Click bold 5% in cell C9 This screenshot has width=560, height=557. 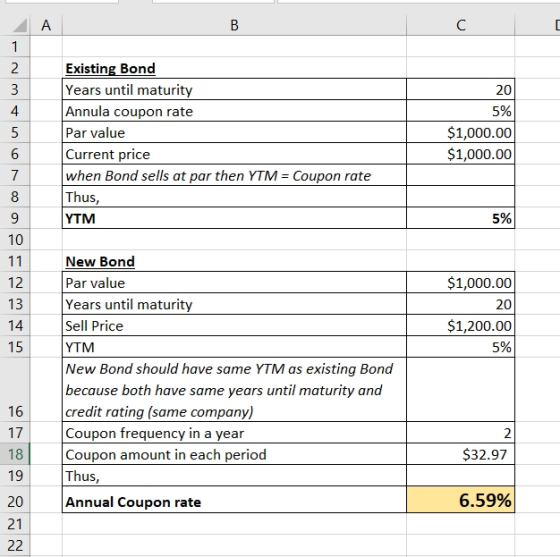461,218
